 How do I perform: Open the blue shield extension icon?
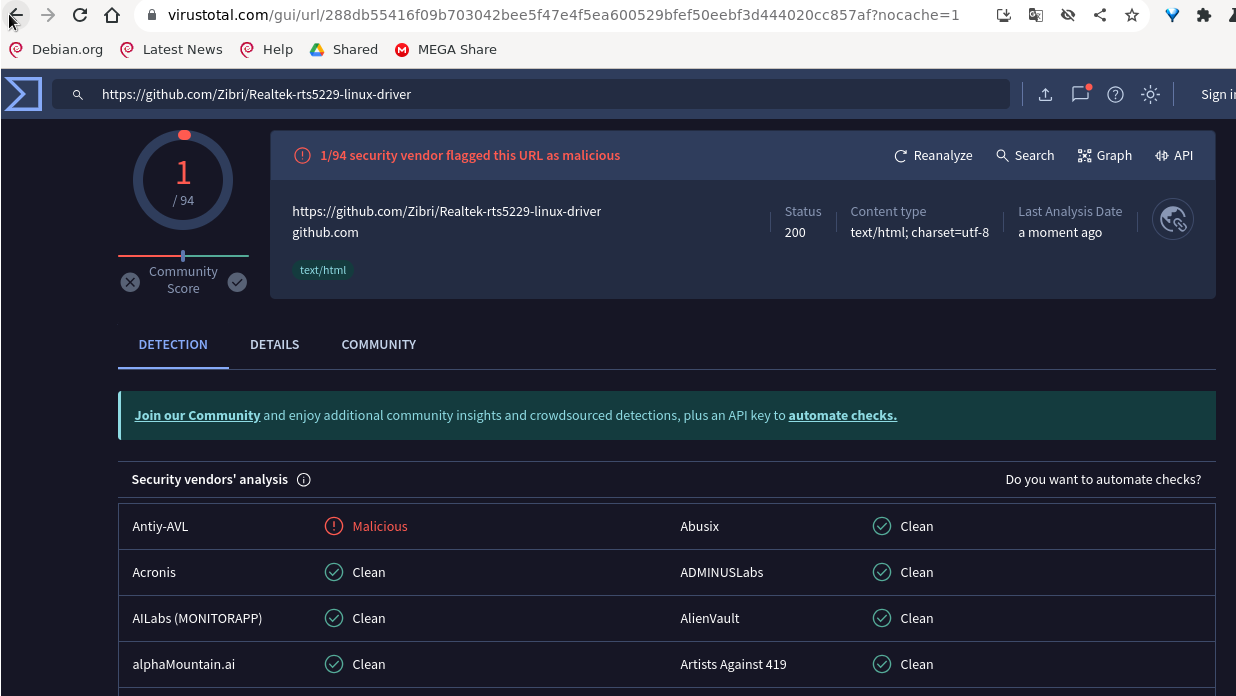(x=1173, y=15)
